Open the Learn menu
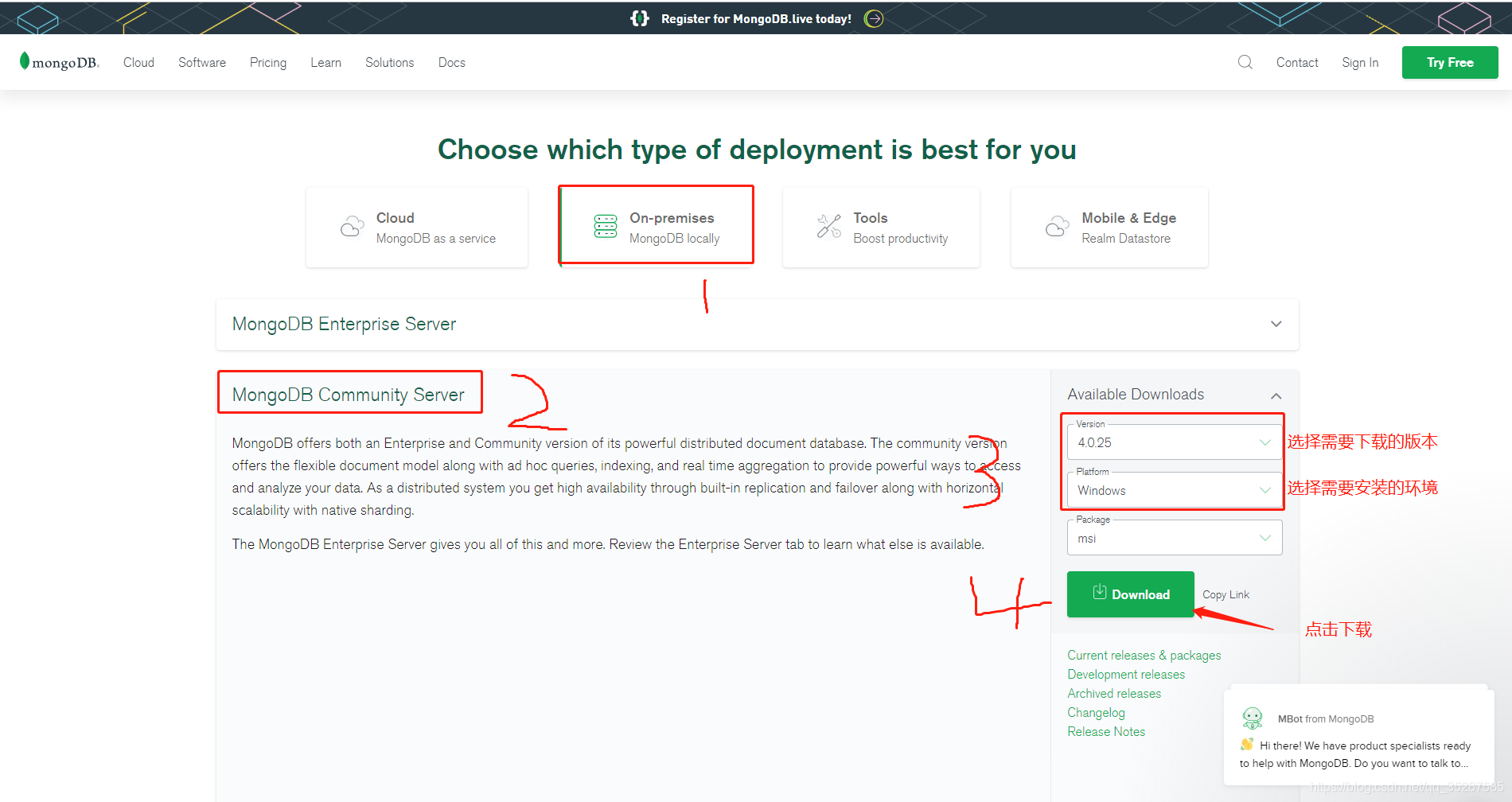This screenshot has width=1512, height=802. coord(325,62)
